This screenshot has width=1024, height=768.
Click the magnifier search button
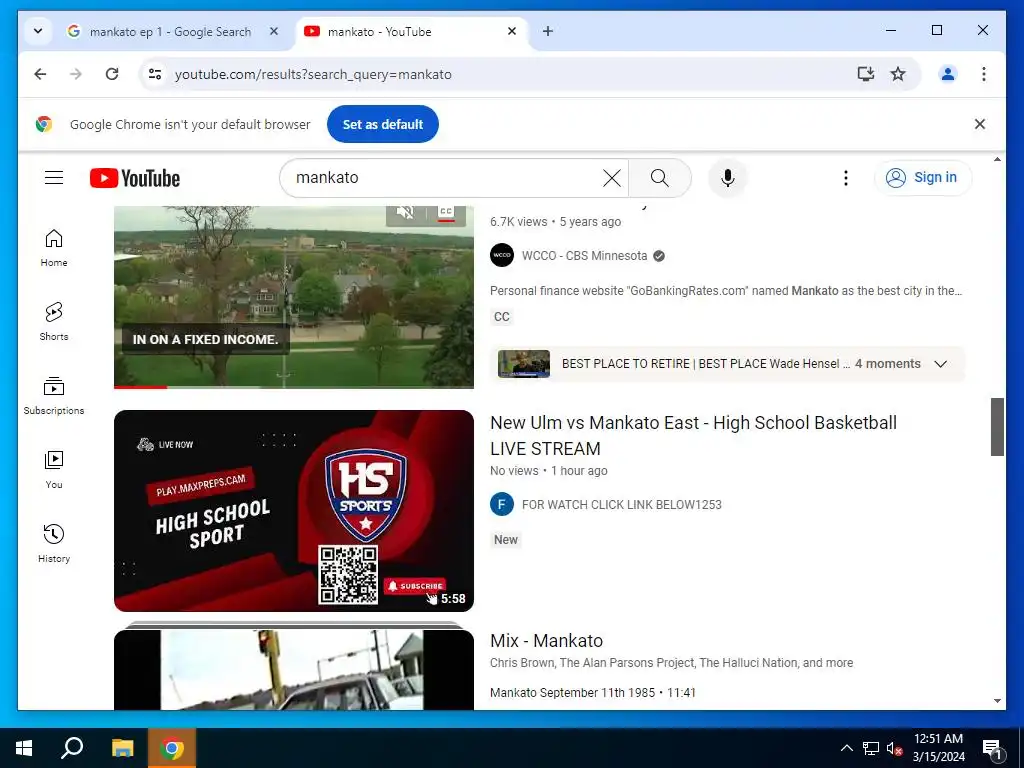coord(660,178)
